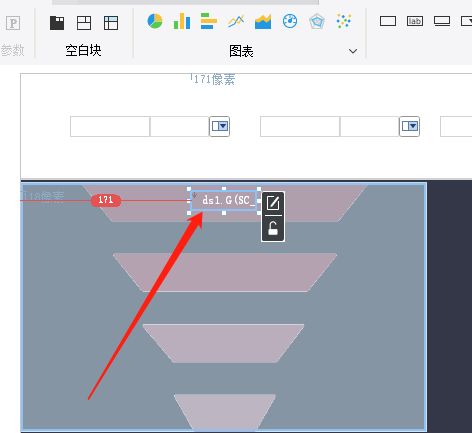The height and width of the screenshot is (433, 472).
Task: Insert a horizontal bar chart
Action: [x=209, y=21]
